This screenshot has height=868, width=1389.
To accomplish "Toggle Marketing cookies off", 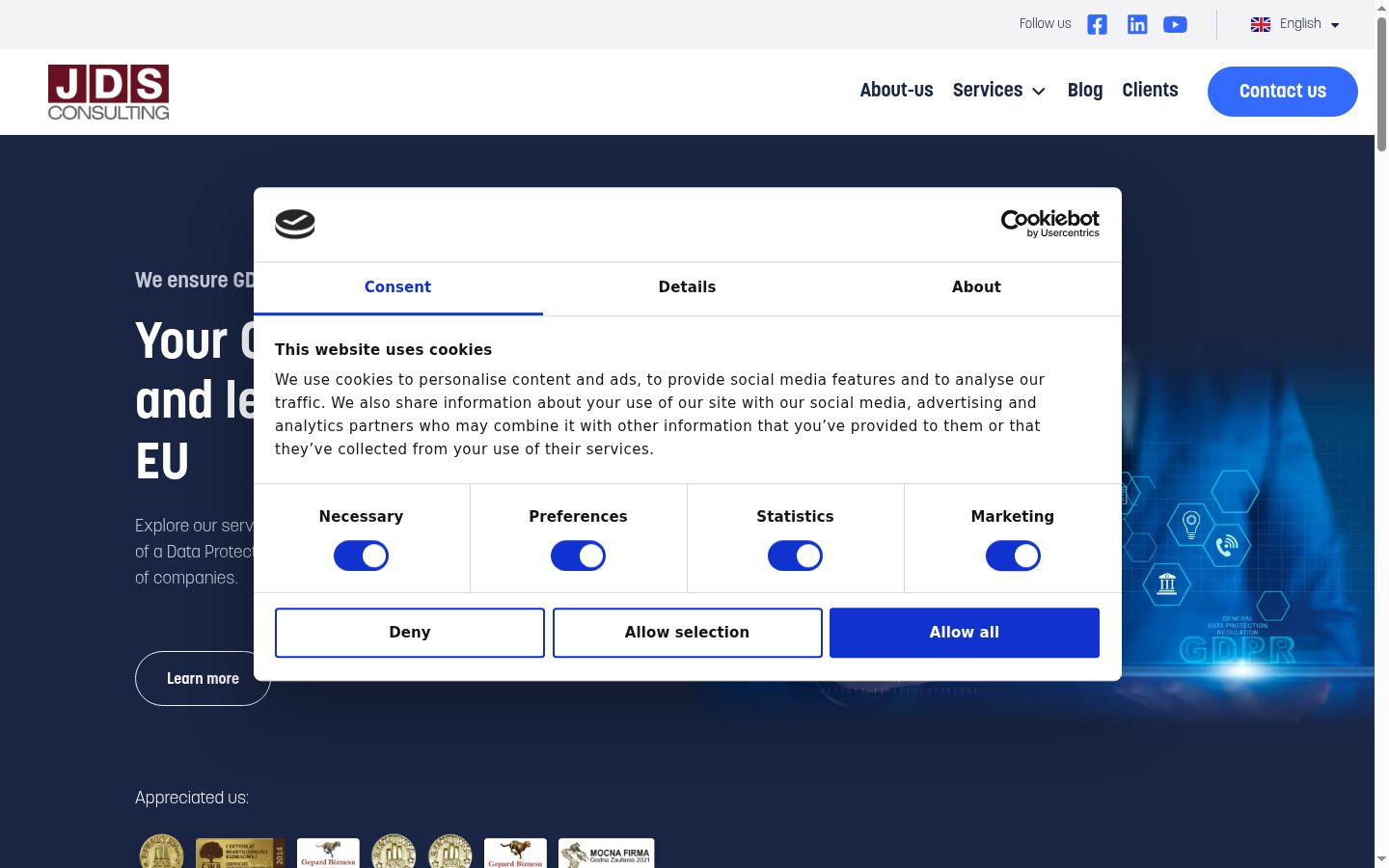I will [x=1013, y=556].
